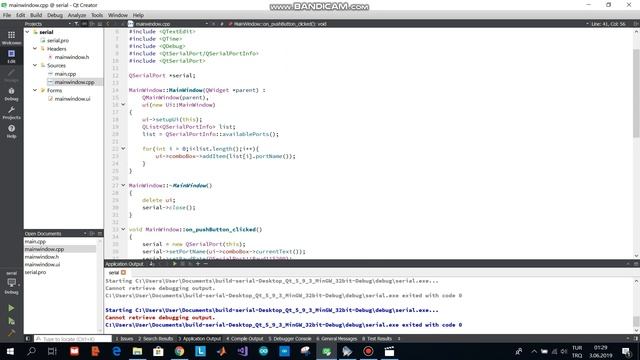Open Projects mode with wrench icon
640x360 pixels.
coord(11,113)
